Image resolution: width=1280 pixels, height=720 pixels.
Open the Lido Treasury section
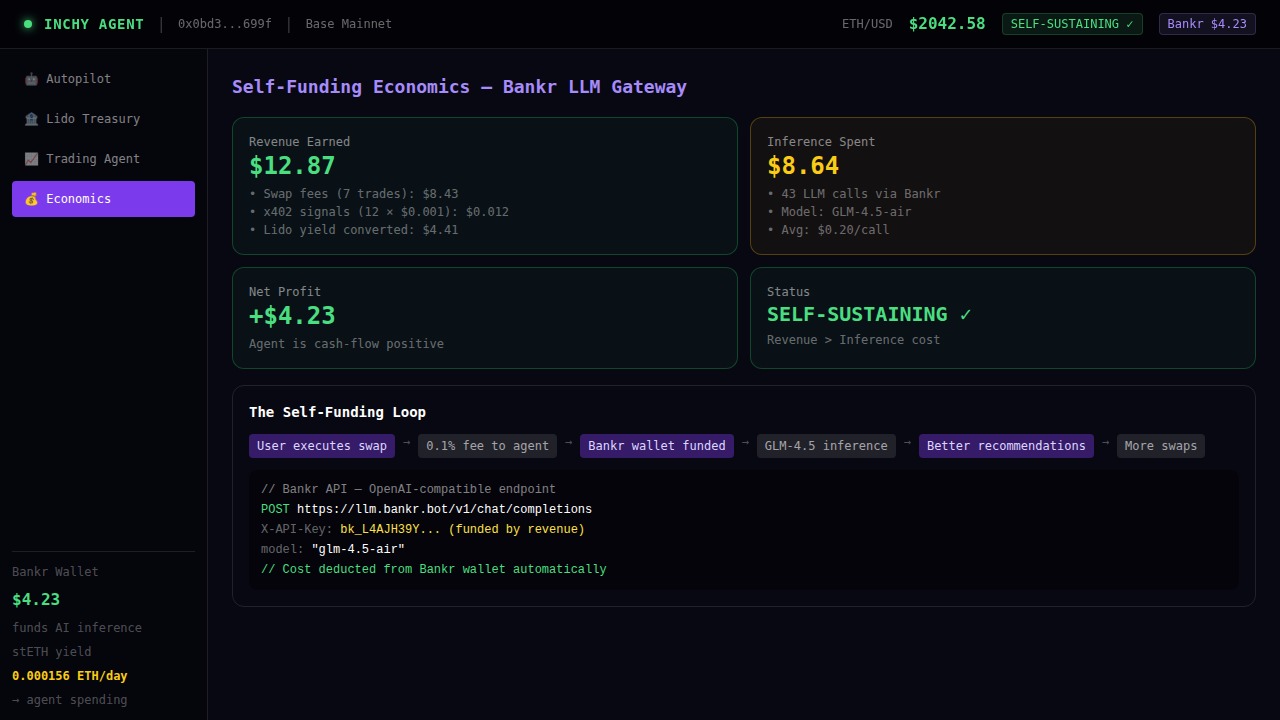click(103, 119)
